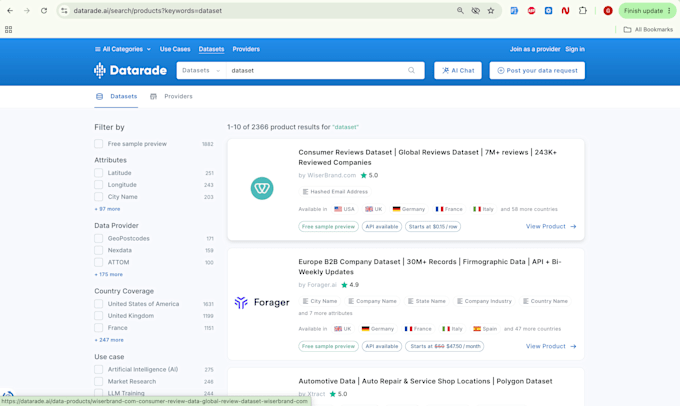Image resolution: width=680 pixels, height=406 pixels.
Task: Open the apps grid icon in bookmarks bar
Action: [8, 29]
